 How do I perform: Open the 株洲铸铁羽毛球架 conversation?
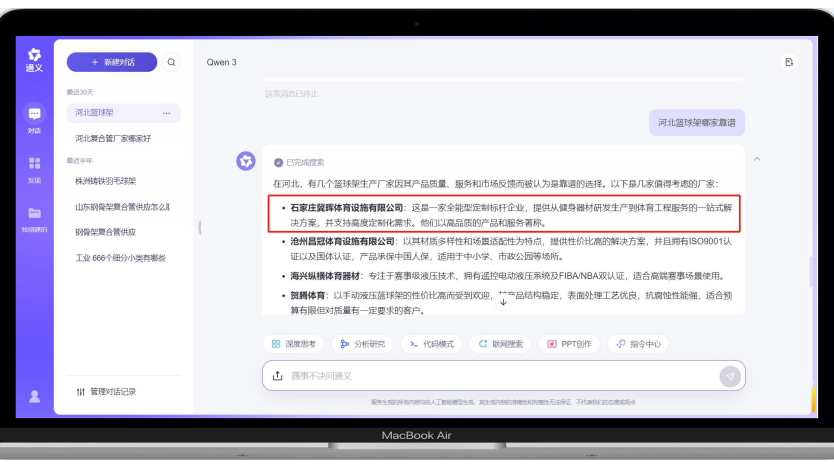(x=105, y=181)
